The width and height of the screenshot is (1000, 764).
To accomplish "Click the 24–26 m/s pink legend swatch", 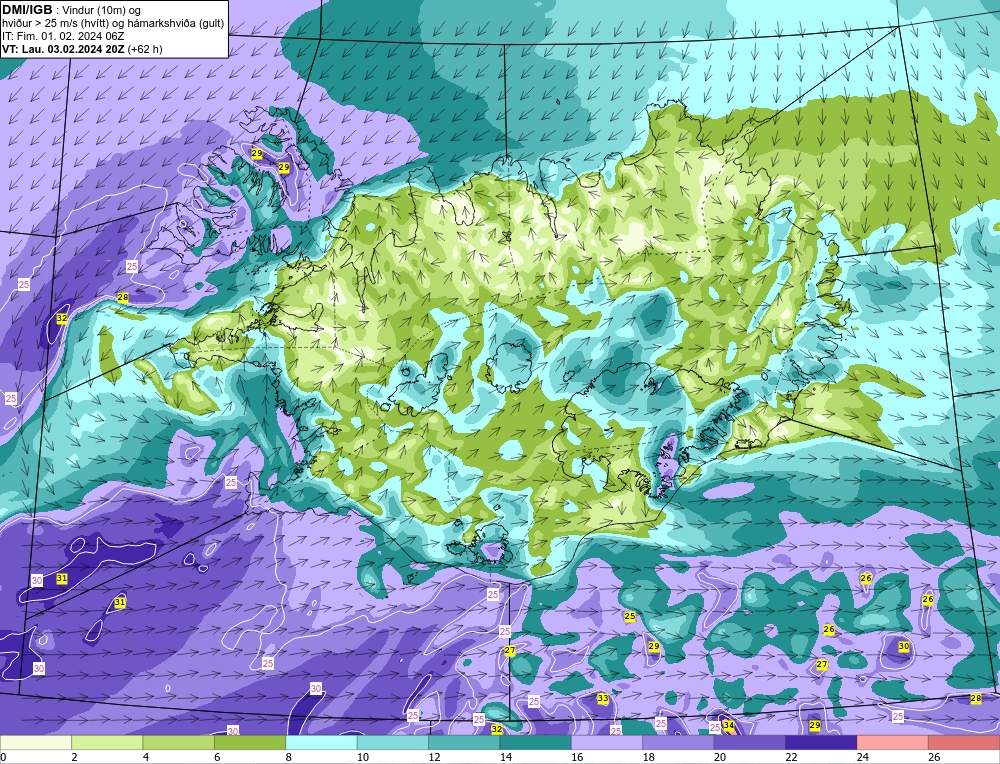I will point(893,743).
